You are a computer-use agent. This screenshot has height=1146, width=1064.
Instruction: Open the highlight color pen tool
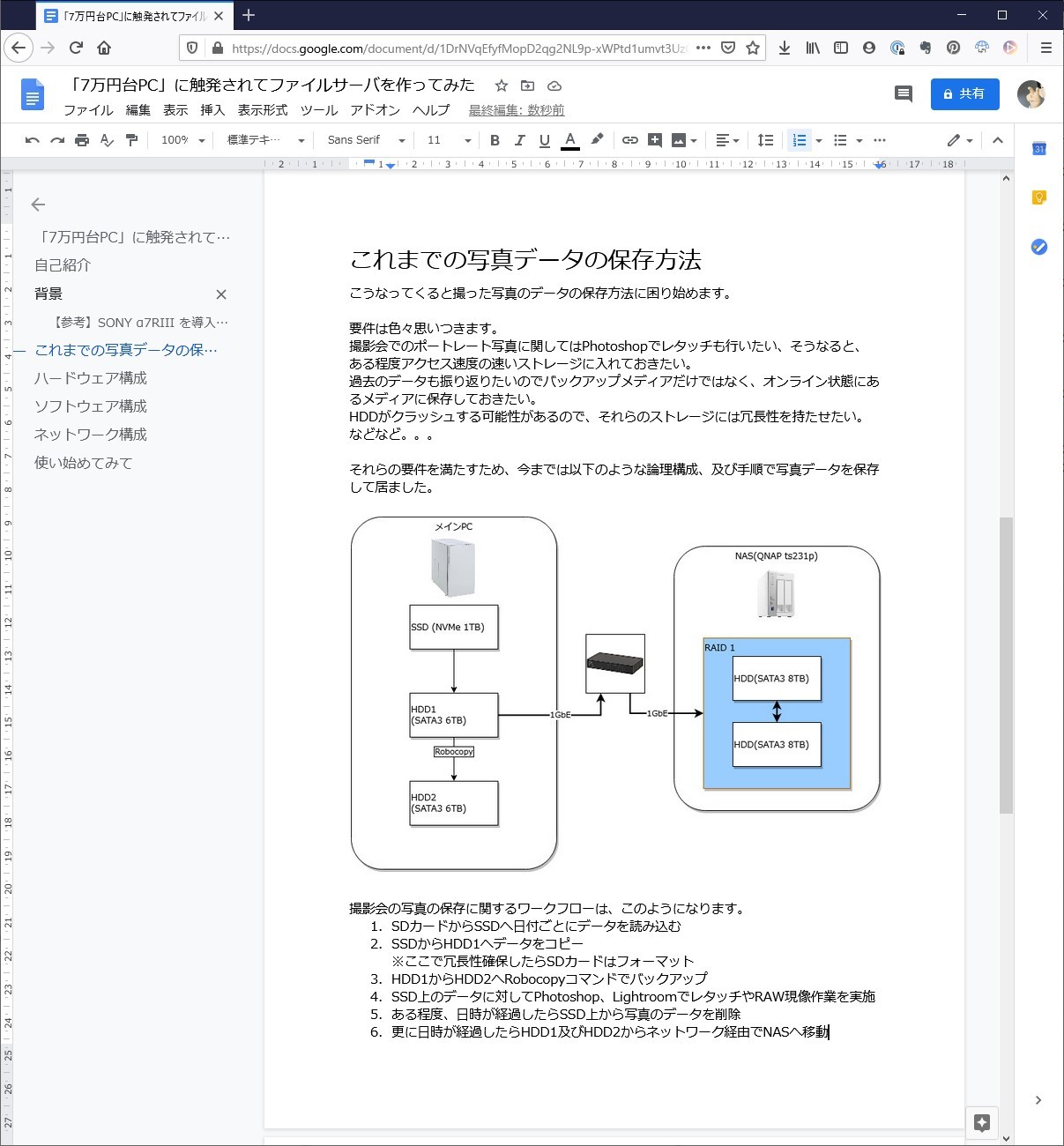tap(597, 139)
